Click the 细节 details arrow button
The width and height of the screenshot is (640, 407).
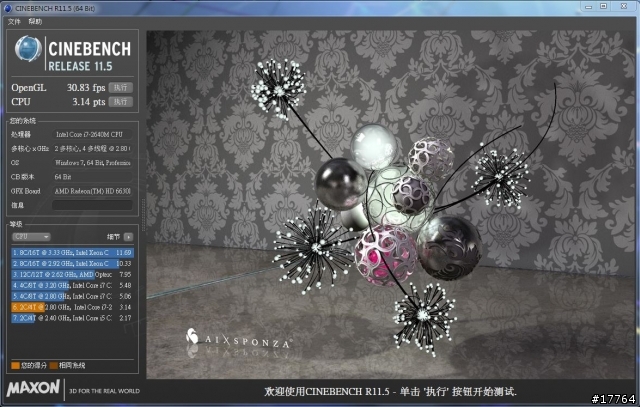click(x=128, y=237)
